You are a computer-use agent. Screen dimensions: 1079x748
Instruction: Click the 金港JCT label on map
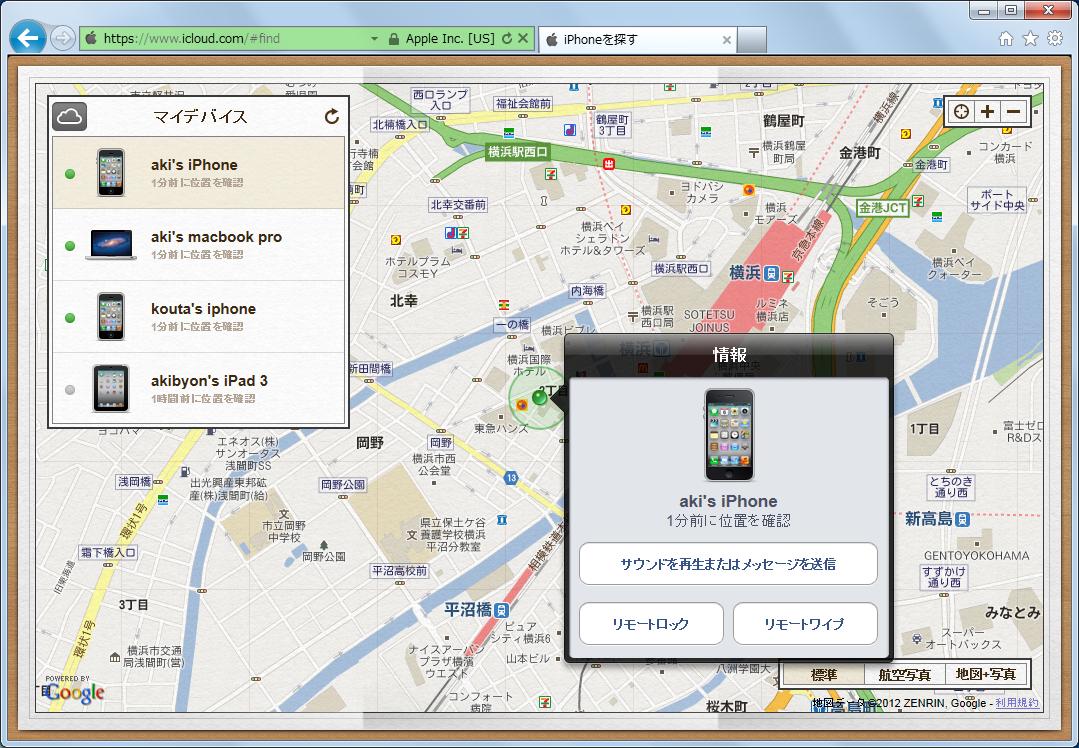883,208
